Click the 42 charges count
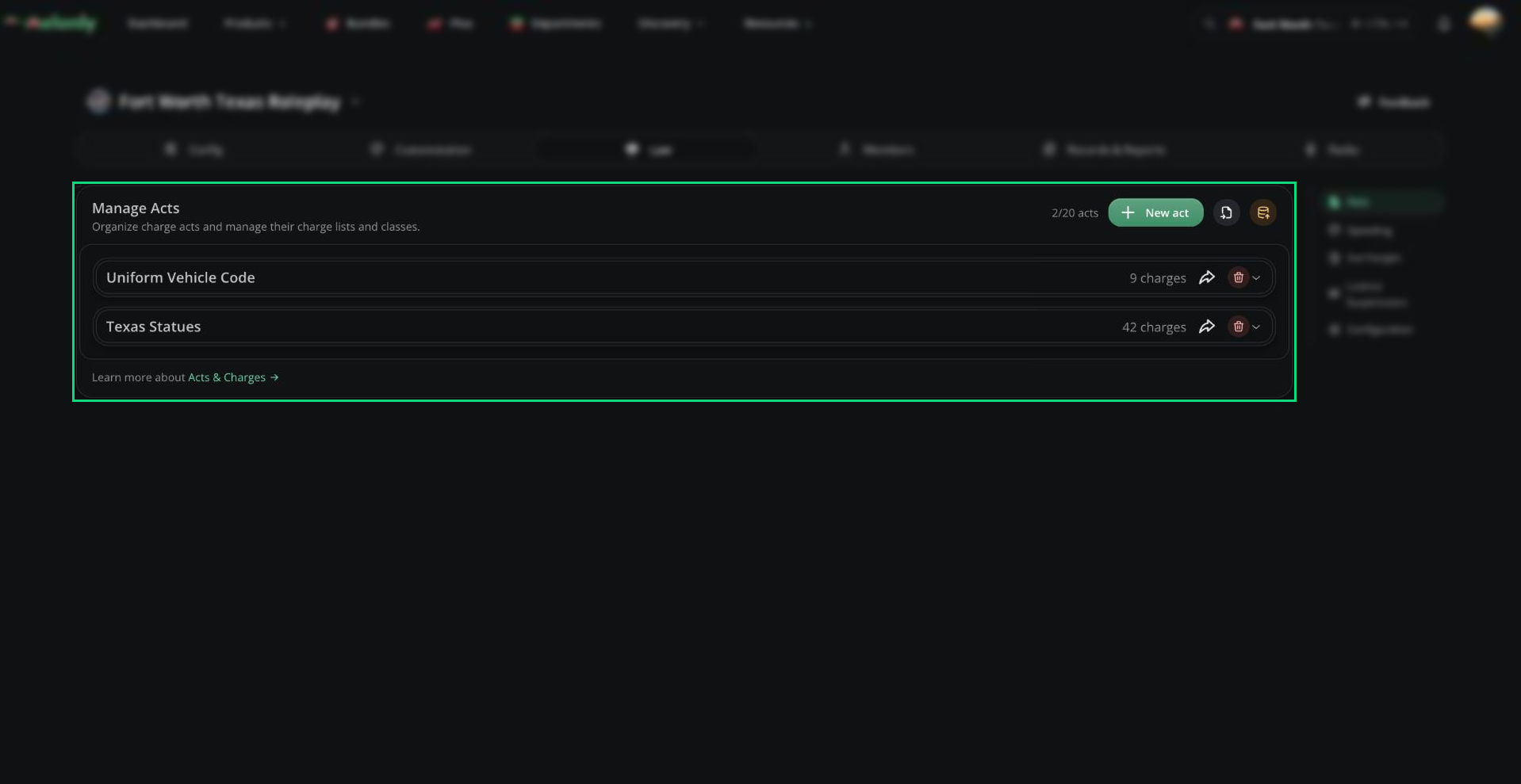 (x=1154, y=327)
